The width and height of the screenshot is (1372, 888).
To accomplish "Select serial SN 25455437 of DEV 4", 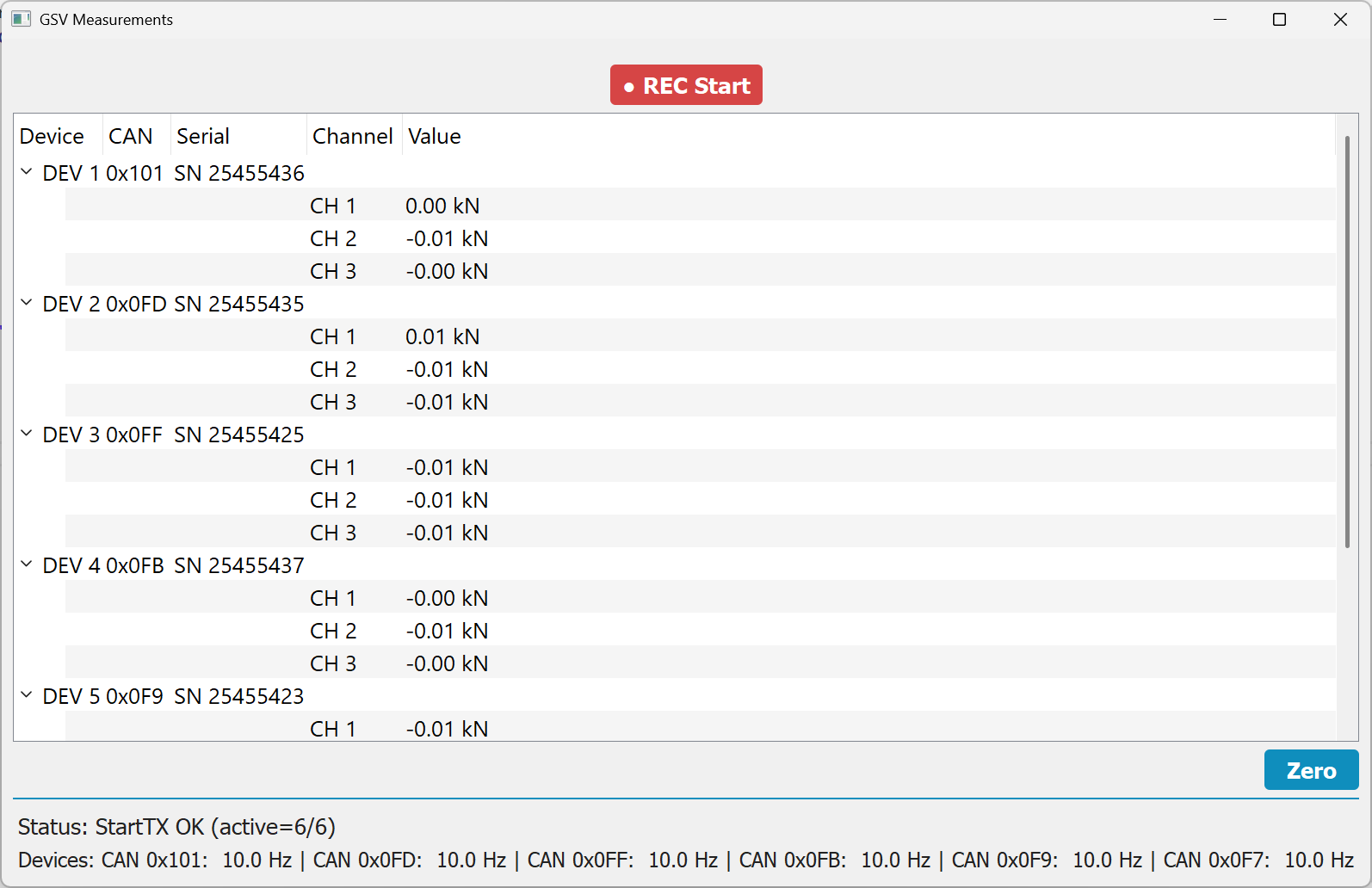I will click(x=239, y=565).
